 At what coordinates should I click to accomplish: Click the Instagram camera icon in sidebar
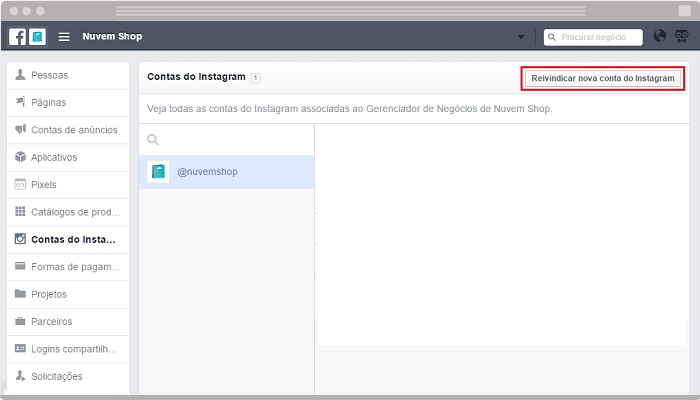(20, 239)
